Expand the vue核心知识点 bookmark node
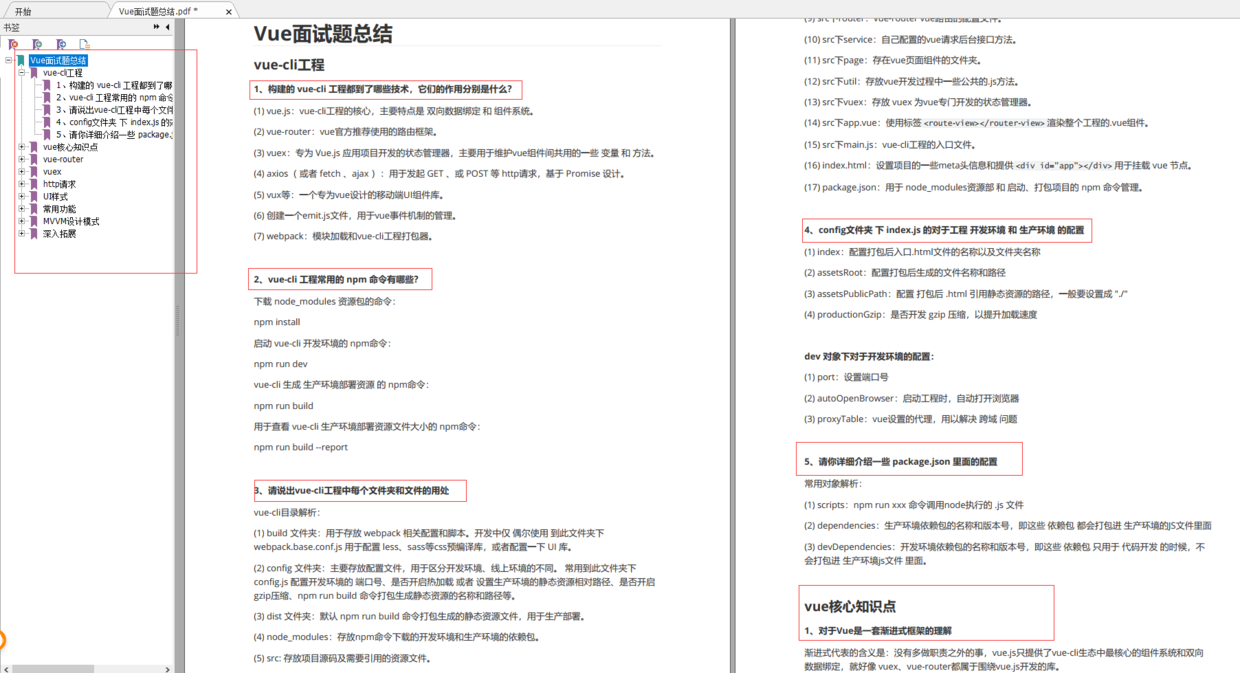This screenshot has height=673, width=1240. pos(21,147)
